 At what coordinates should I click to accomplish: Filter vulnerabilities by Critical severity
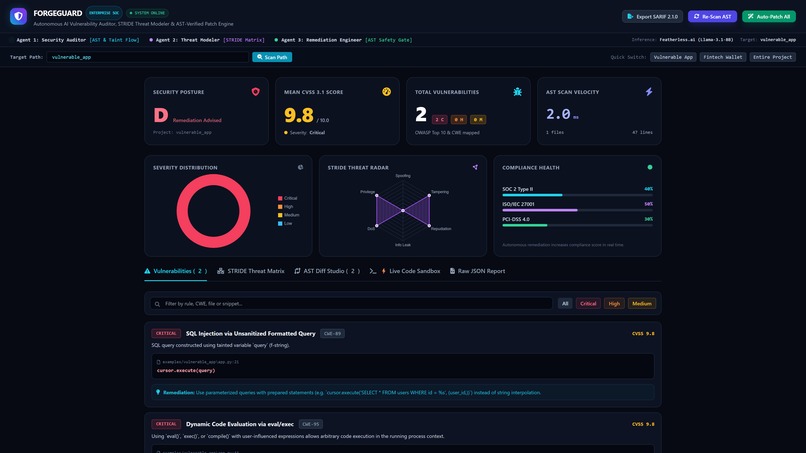(588, 303)
